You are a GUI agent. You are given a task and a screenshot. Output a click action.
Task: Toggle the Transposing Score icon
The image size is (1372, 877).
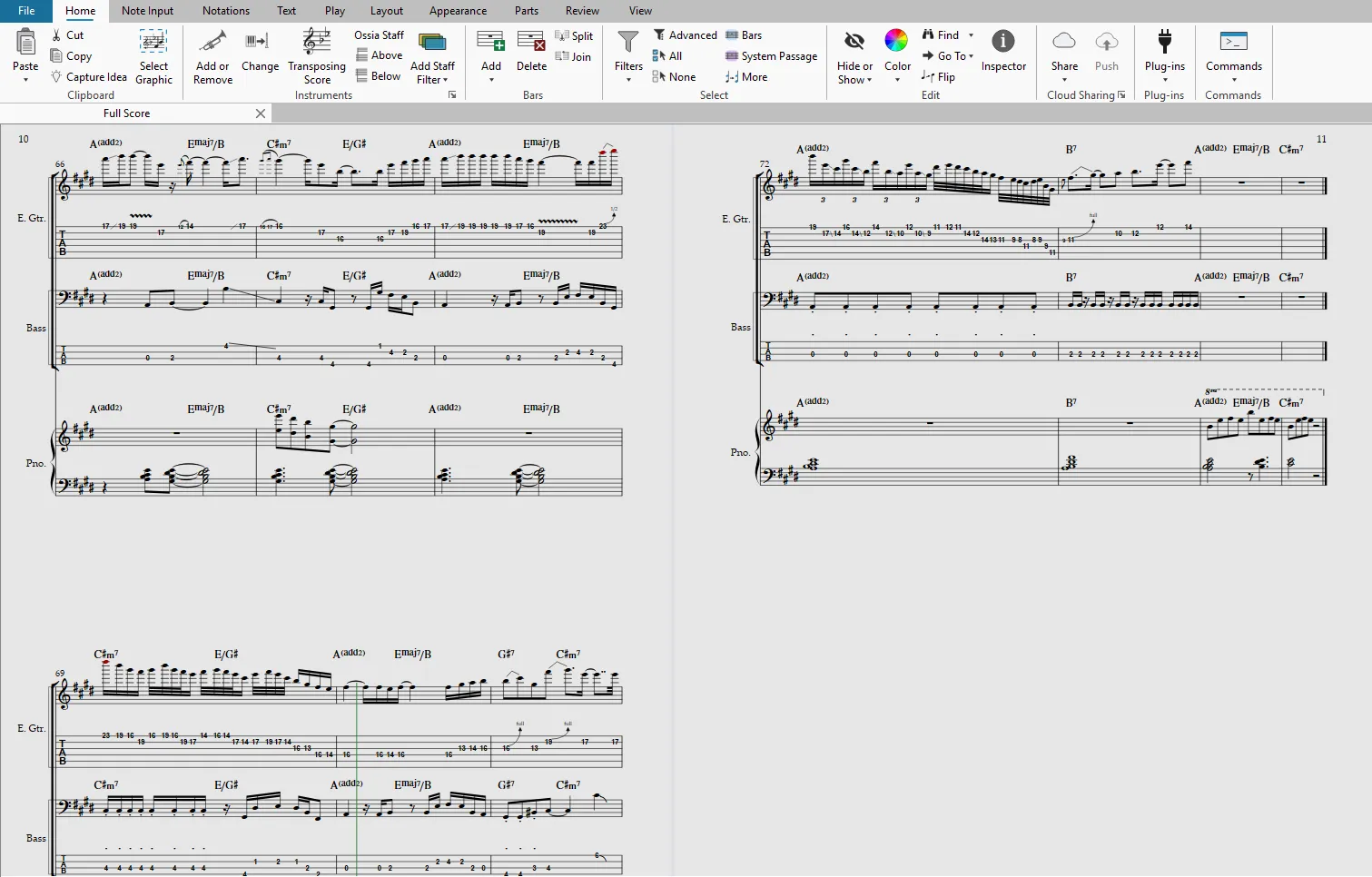317,42
